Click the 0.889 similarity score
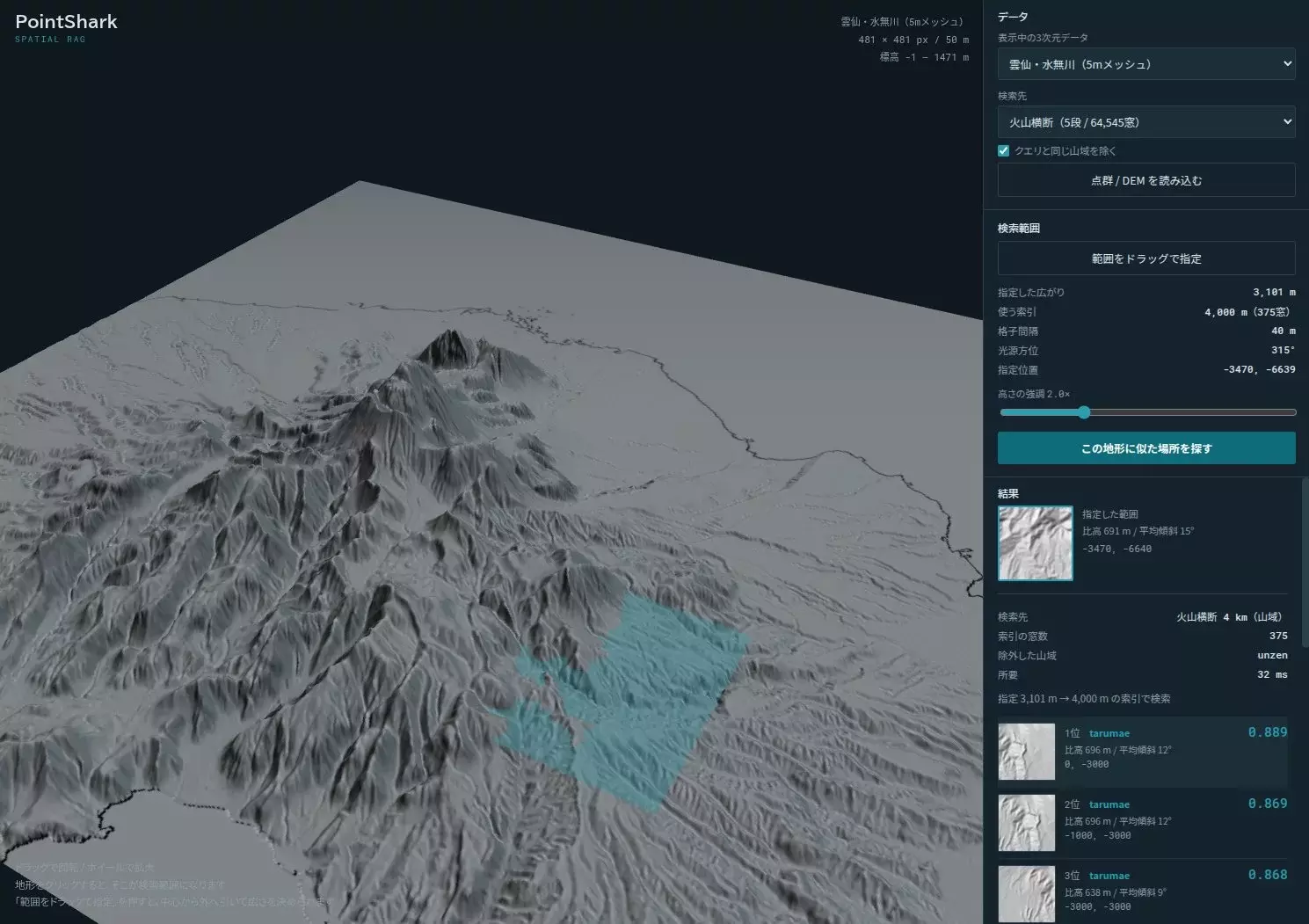1309x924 pixels. tap(1268, 732)
